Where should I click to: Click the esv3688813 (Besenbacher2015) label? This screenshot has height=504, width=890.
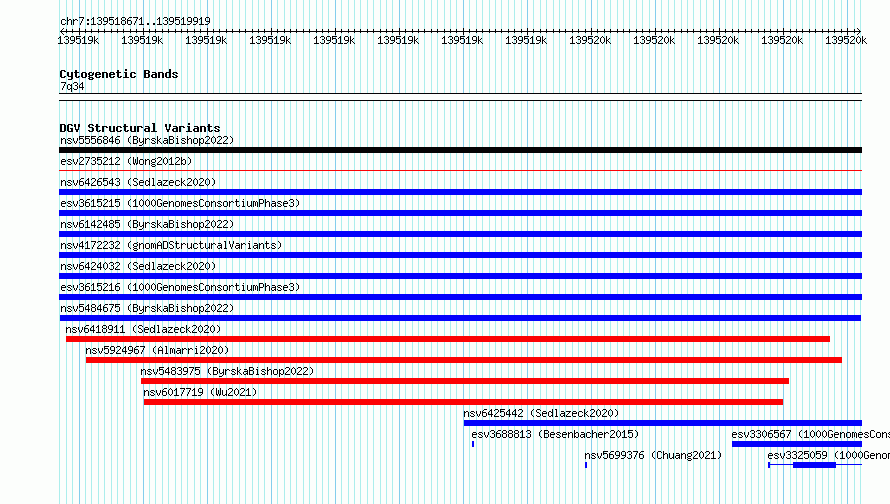pos(555,434)
